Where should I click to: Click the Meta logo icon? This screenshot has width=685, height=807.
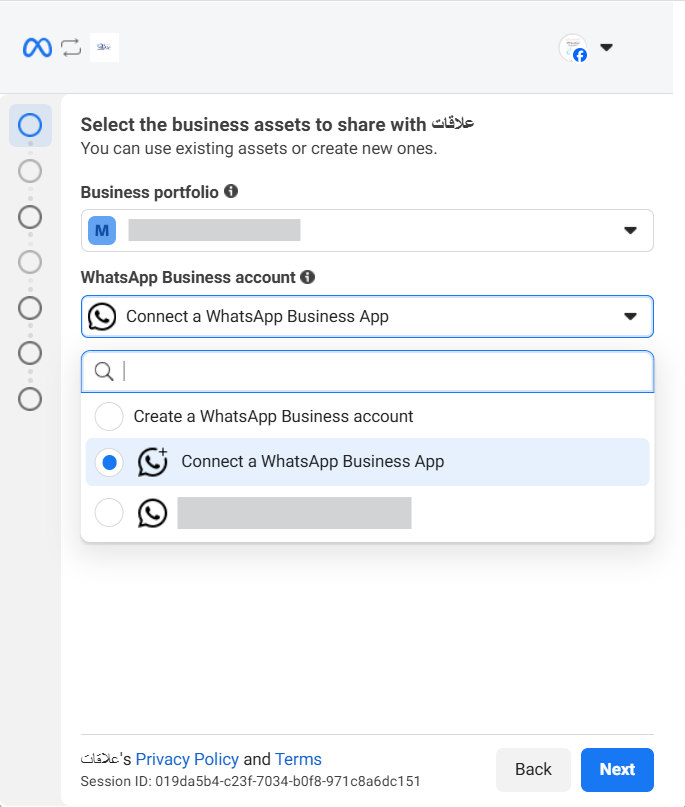[38, 47]
